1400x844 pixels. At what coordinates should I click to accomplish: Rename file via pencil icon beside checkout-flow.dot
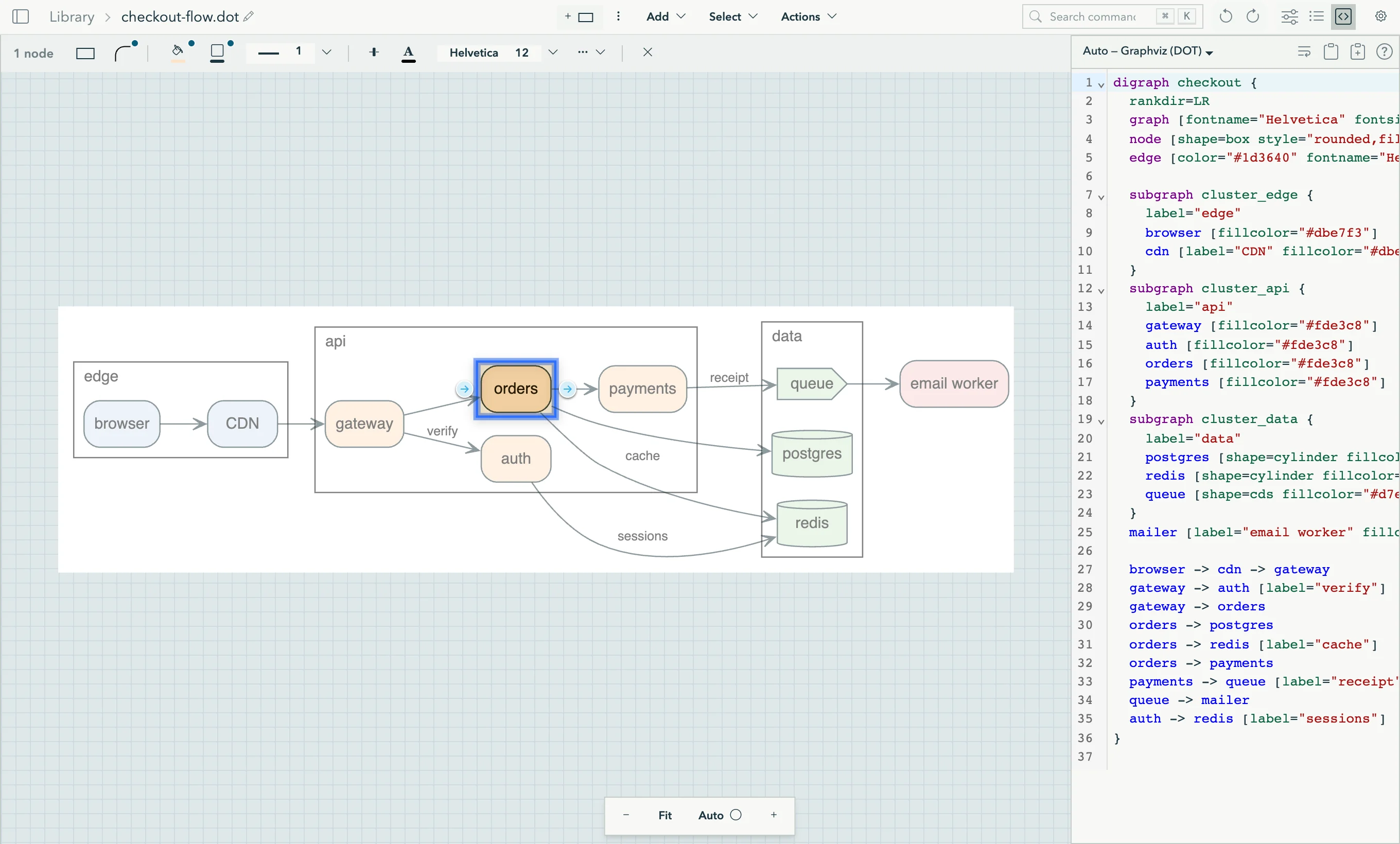click(x=248, y=16)
